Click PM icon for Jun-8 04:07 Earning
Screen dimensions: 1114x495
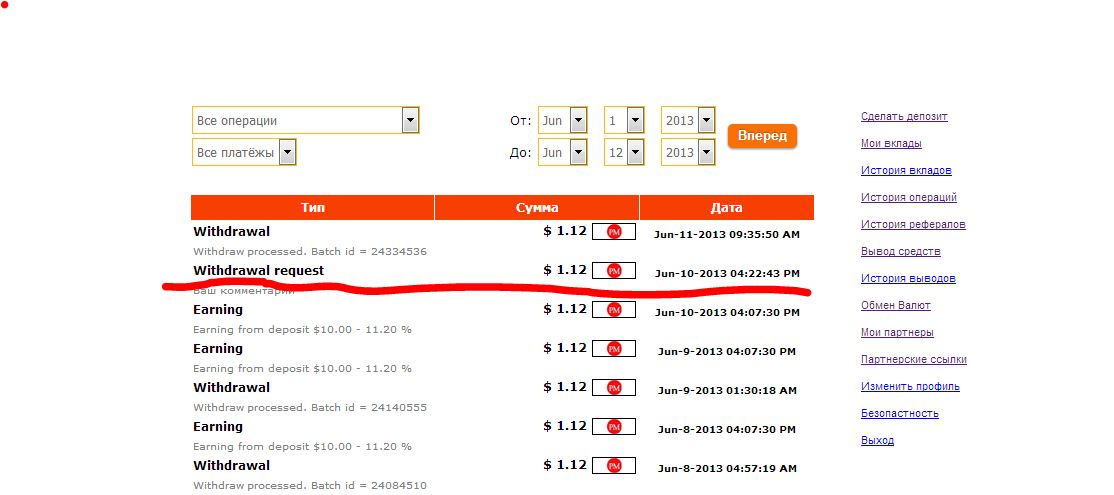point(614,427)
